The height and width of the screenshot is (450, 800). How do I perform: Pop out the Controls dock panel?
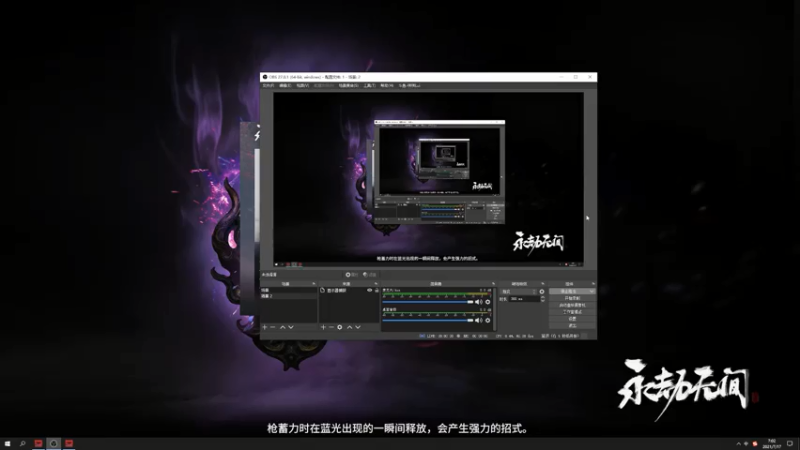593,284
